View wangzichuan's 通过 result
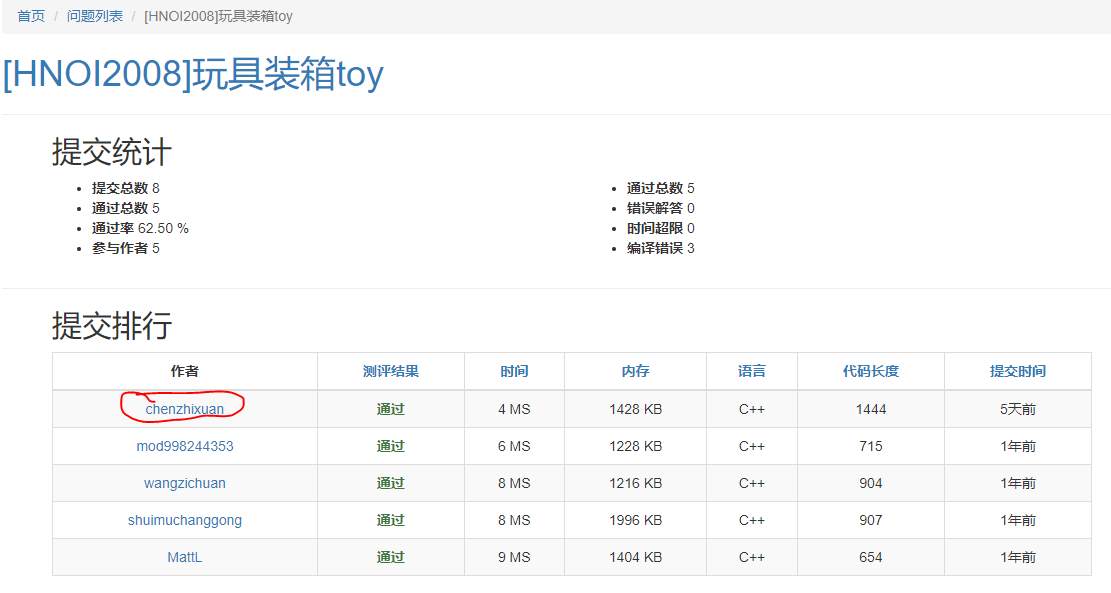 (390, 483)
